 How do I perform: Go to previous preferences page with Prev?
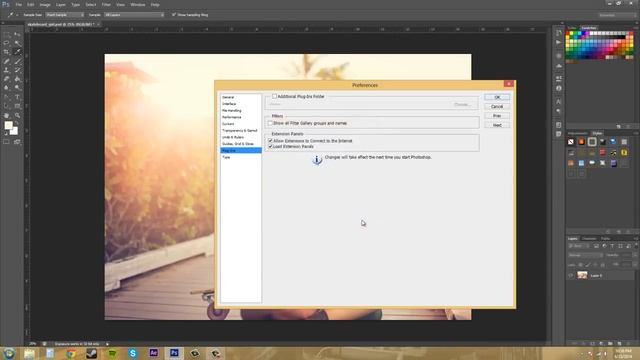coord(497,116)
